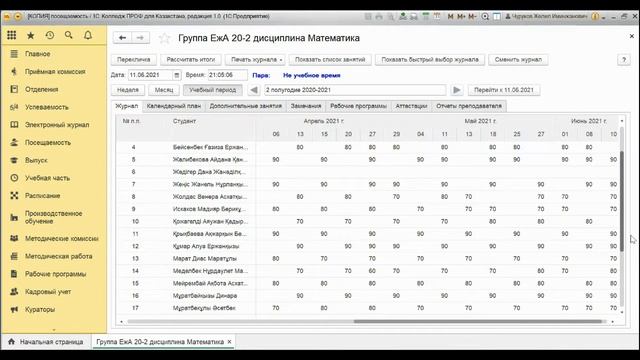Switch to Отчеты преподавателя tab
Image resolution: width=640 pixels, height=360 pixels.
click(x=469, y=106)
